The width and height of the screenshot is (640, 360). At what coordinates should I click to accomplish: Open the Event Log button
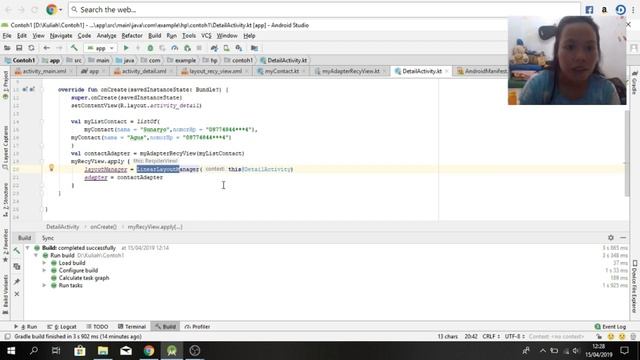(x=610, y=327)
